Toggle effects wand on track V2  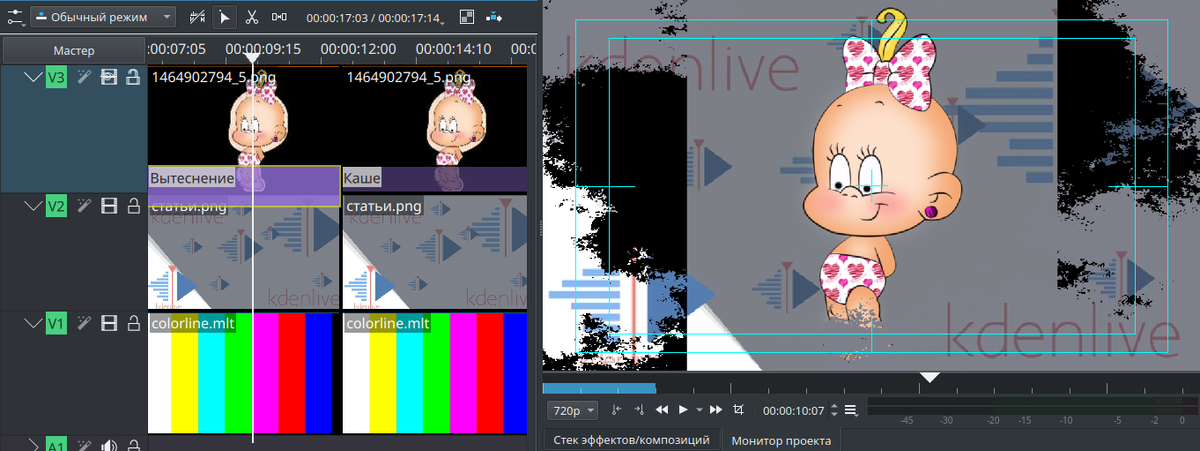pyautogui.click(x=85, y=206)
